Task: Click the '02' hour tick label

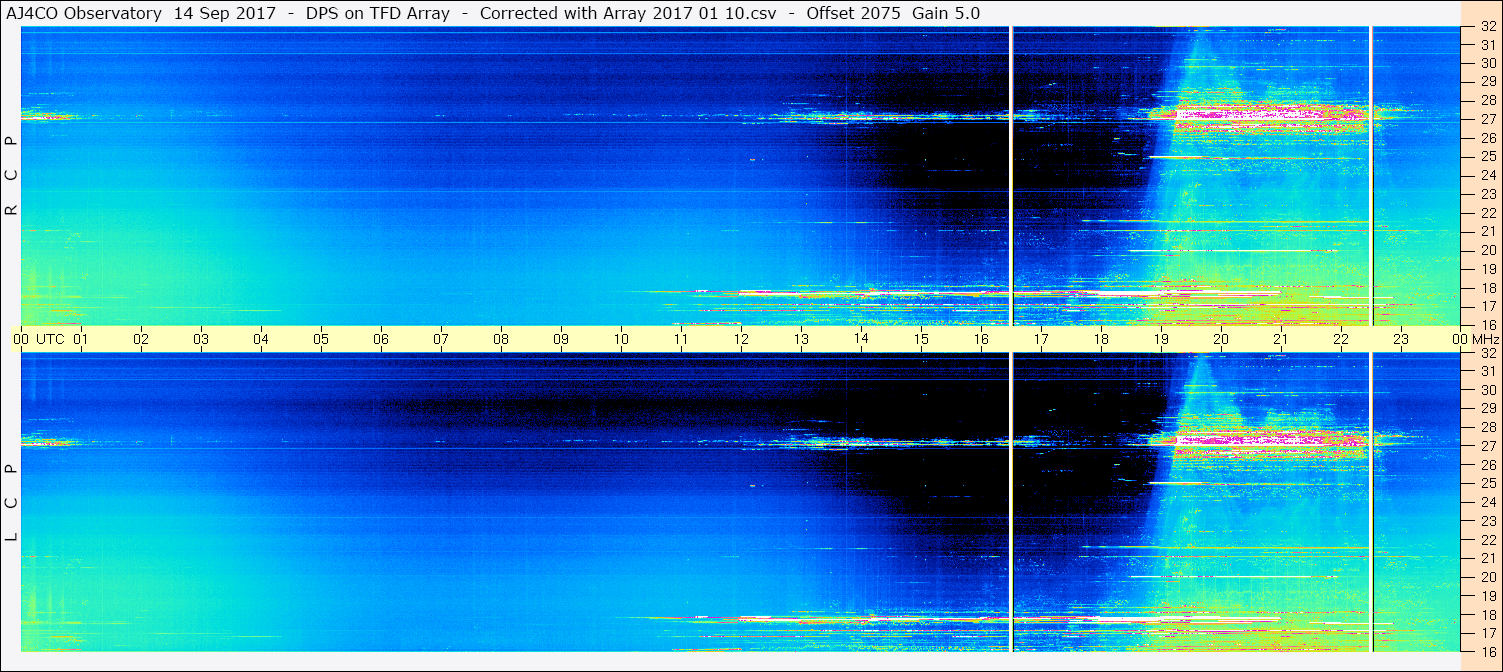Action: coord(141,339)
